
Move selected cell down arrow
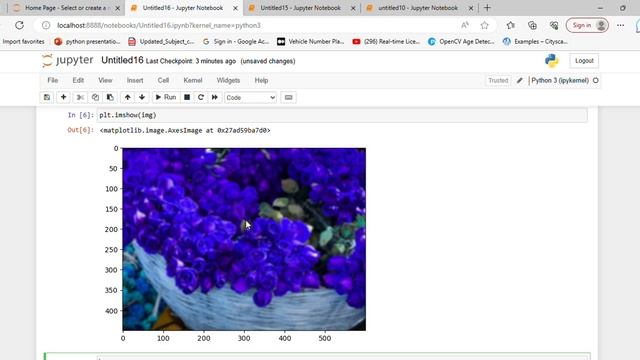pyautogui.click(x=142, y=98)
